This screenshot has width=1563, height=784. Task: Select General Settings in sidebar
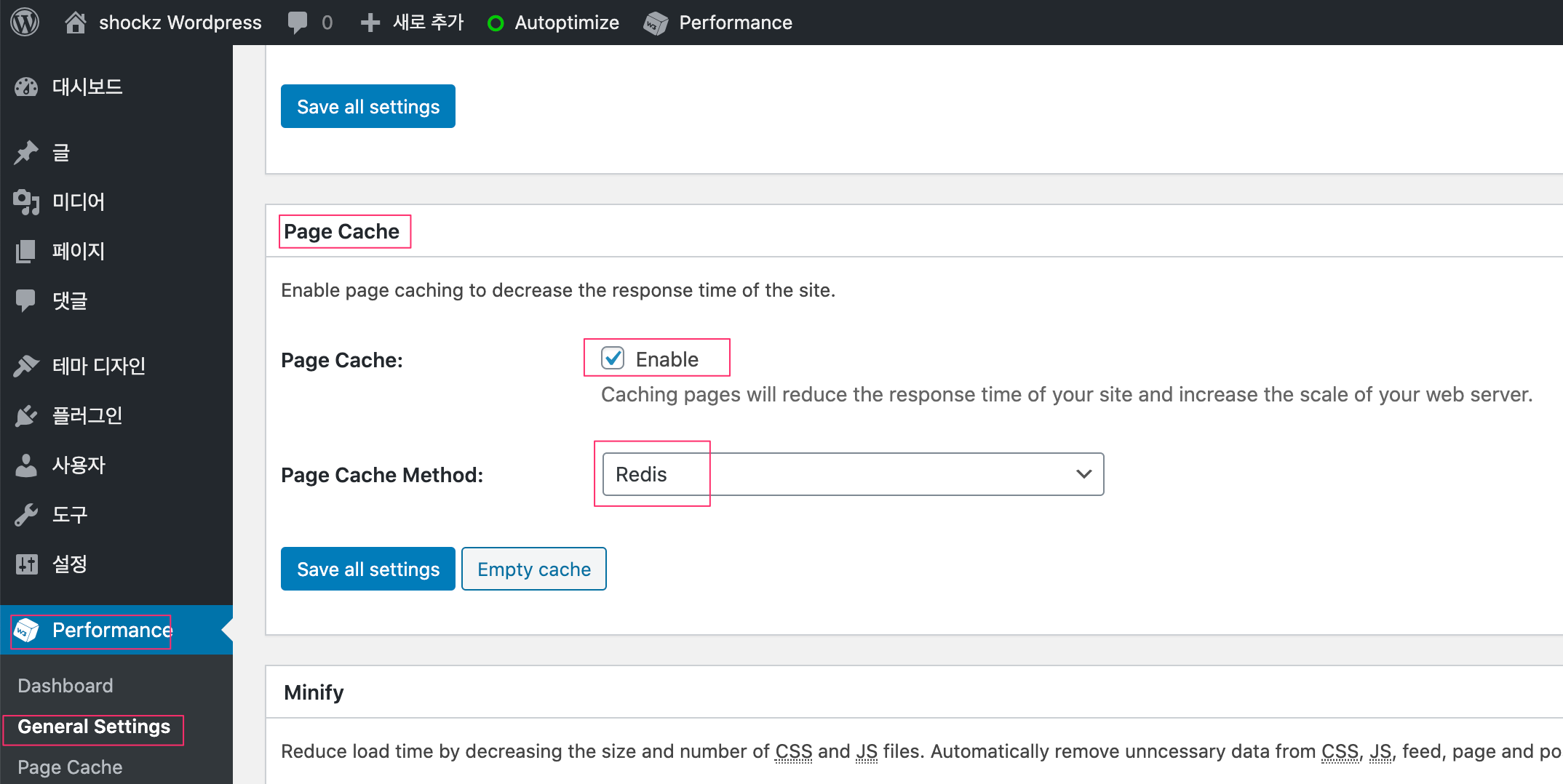(94, 727)
